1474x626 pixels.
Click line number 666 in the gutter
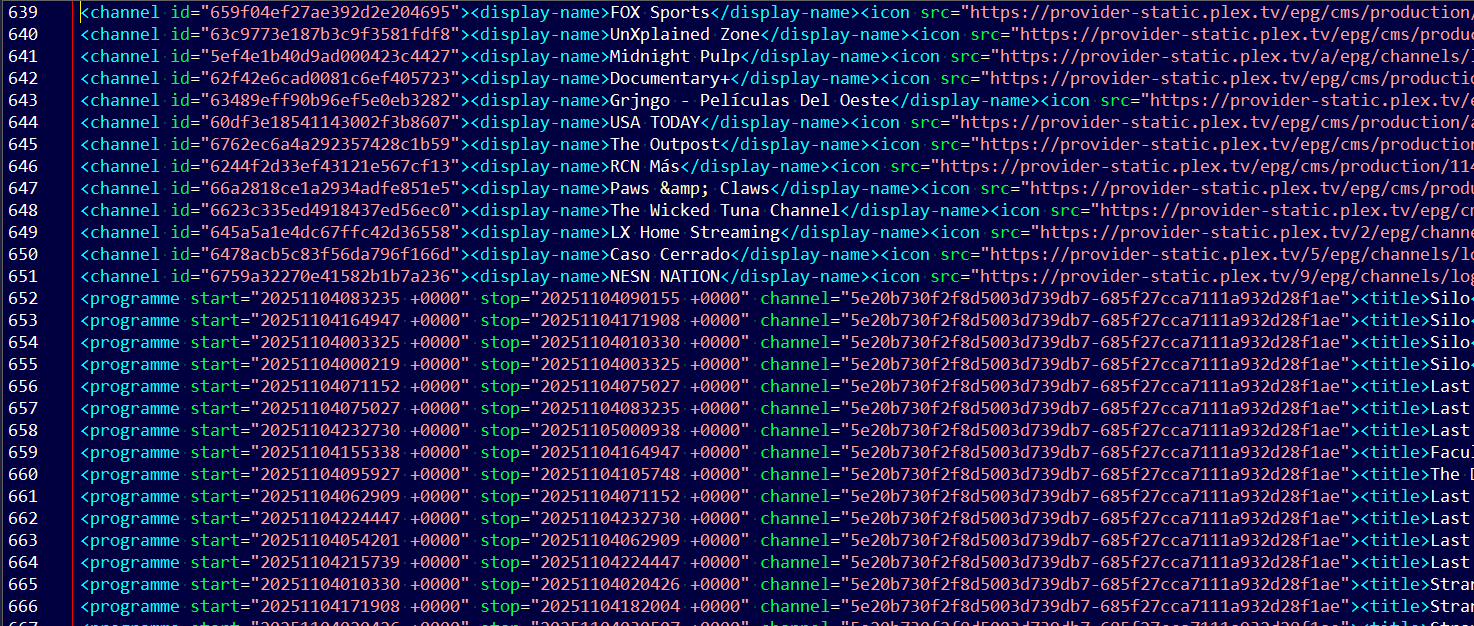(22, 607)
